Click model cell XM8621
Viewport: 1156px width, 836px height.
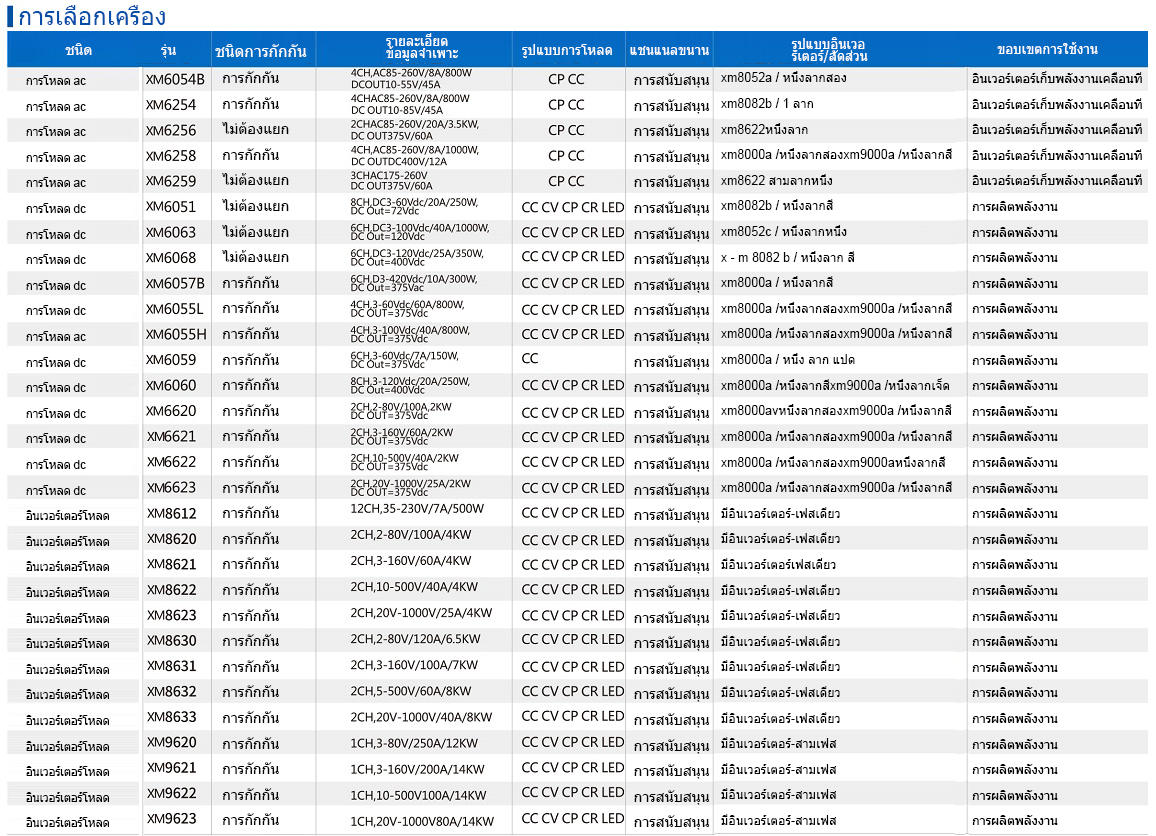point(171,564)
